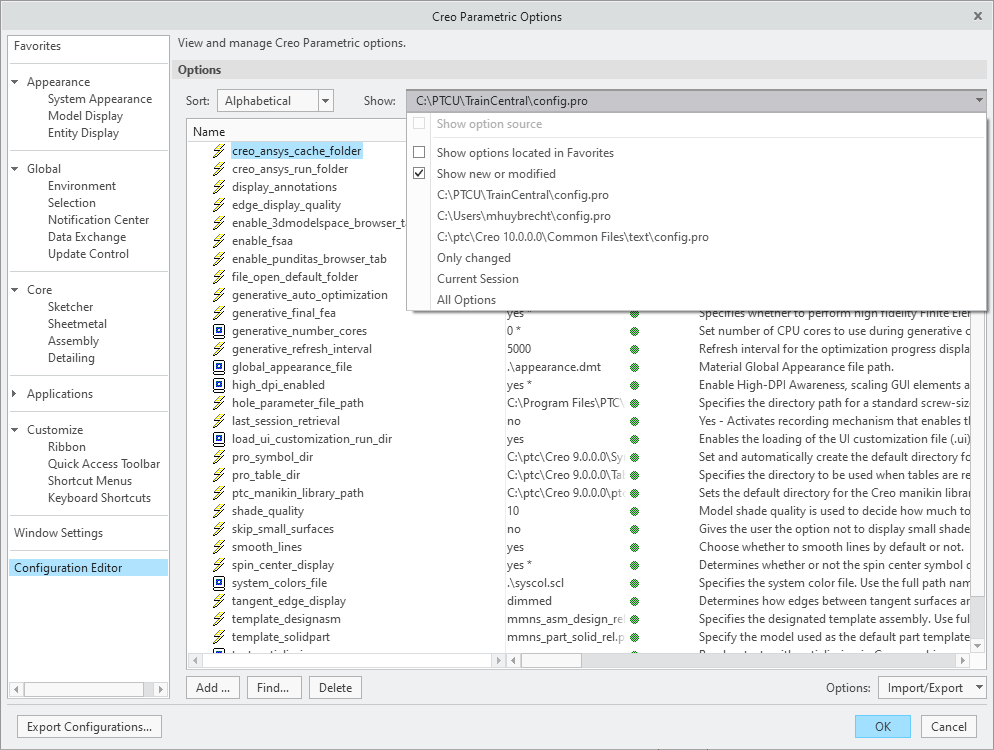The width and height of the screenshot is (994, 750).
Task: Click the blue screen icon beside high_dpi_enabled
Action: point(219,385)
